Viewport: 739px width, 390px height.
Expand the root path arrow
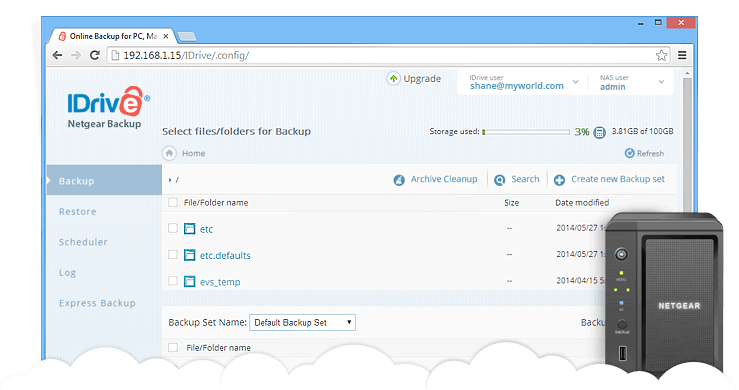click(x=170, y=180)
